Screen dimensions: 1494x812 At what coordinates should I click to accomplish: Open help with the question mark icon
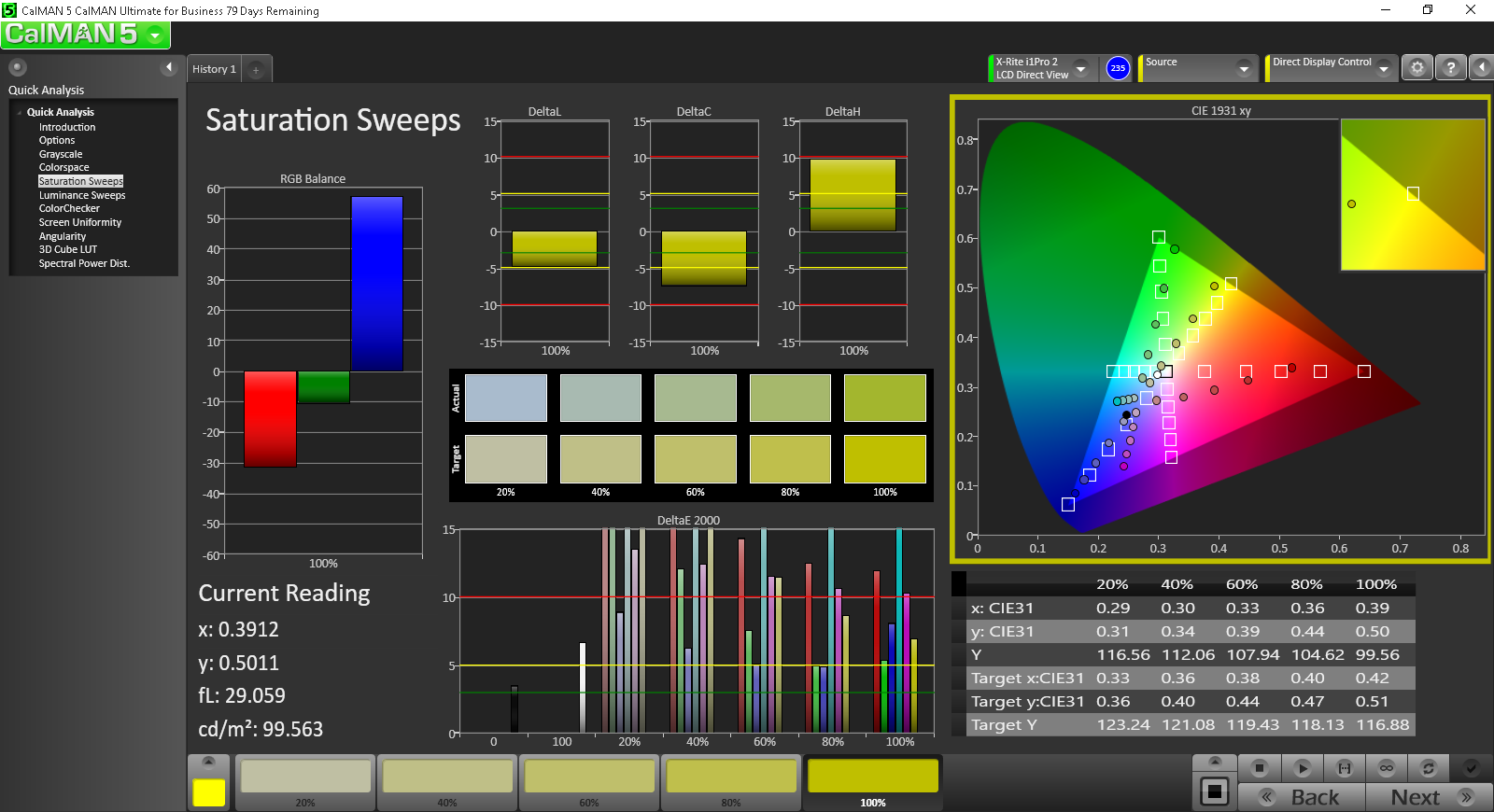pos(1450,68)
